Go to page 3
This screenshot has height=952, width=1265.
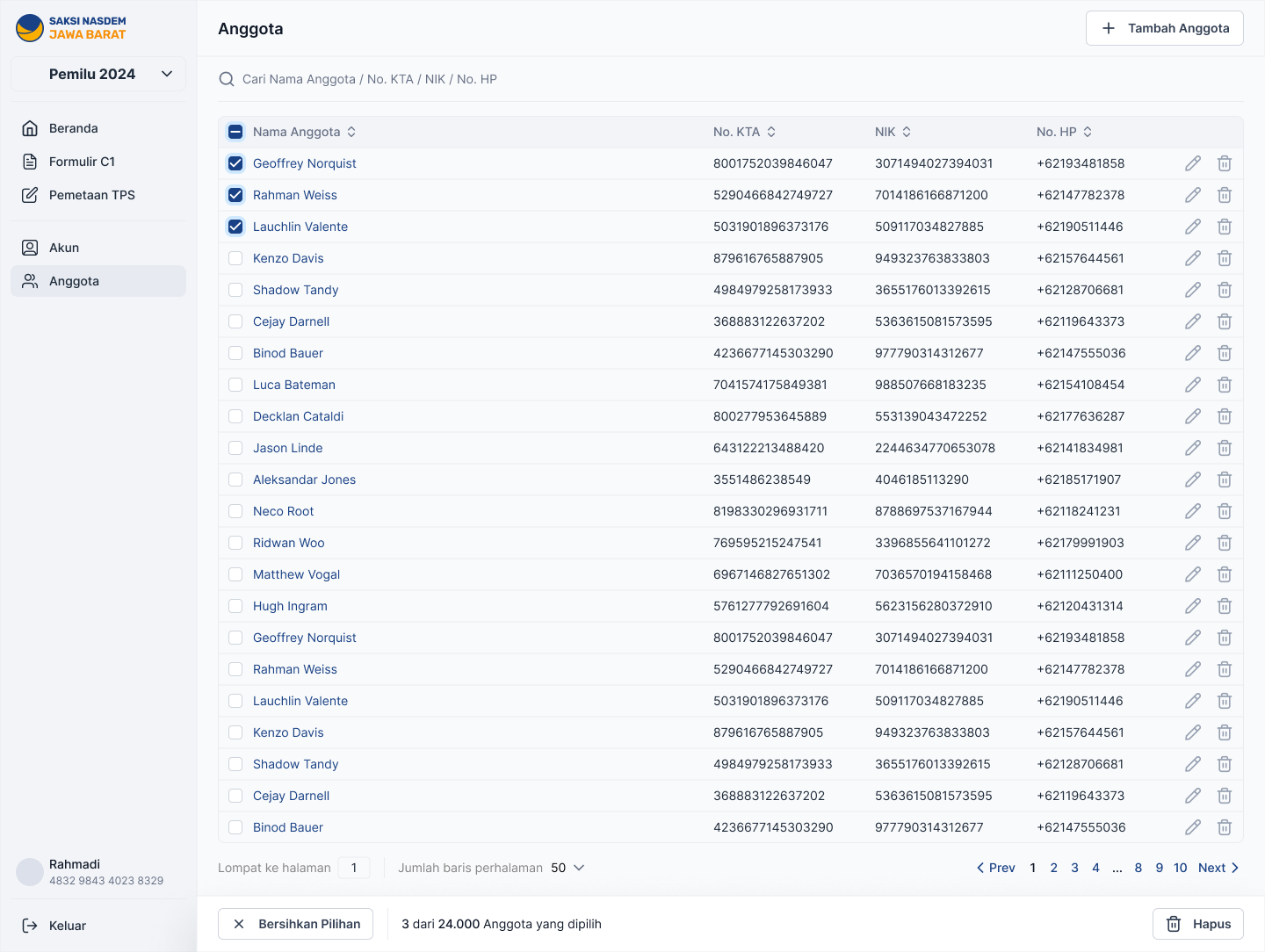(1074, 868)
